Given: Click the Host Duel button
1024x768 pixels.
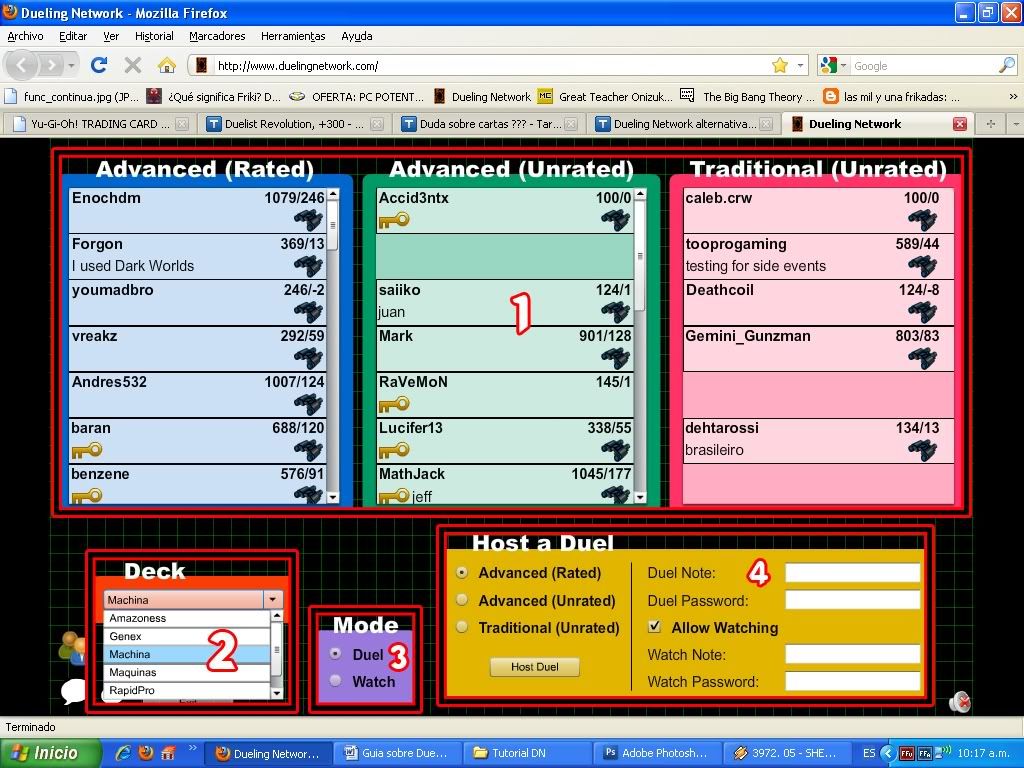Looking at the screenshot, I should 534,667.
